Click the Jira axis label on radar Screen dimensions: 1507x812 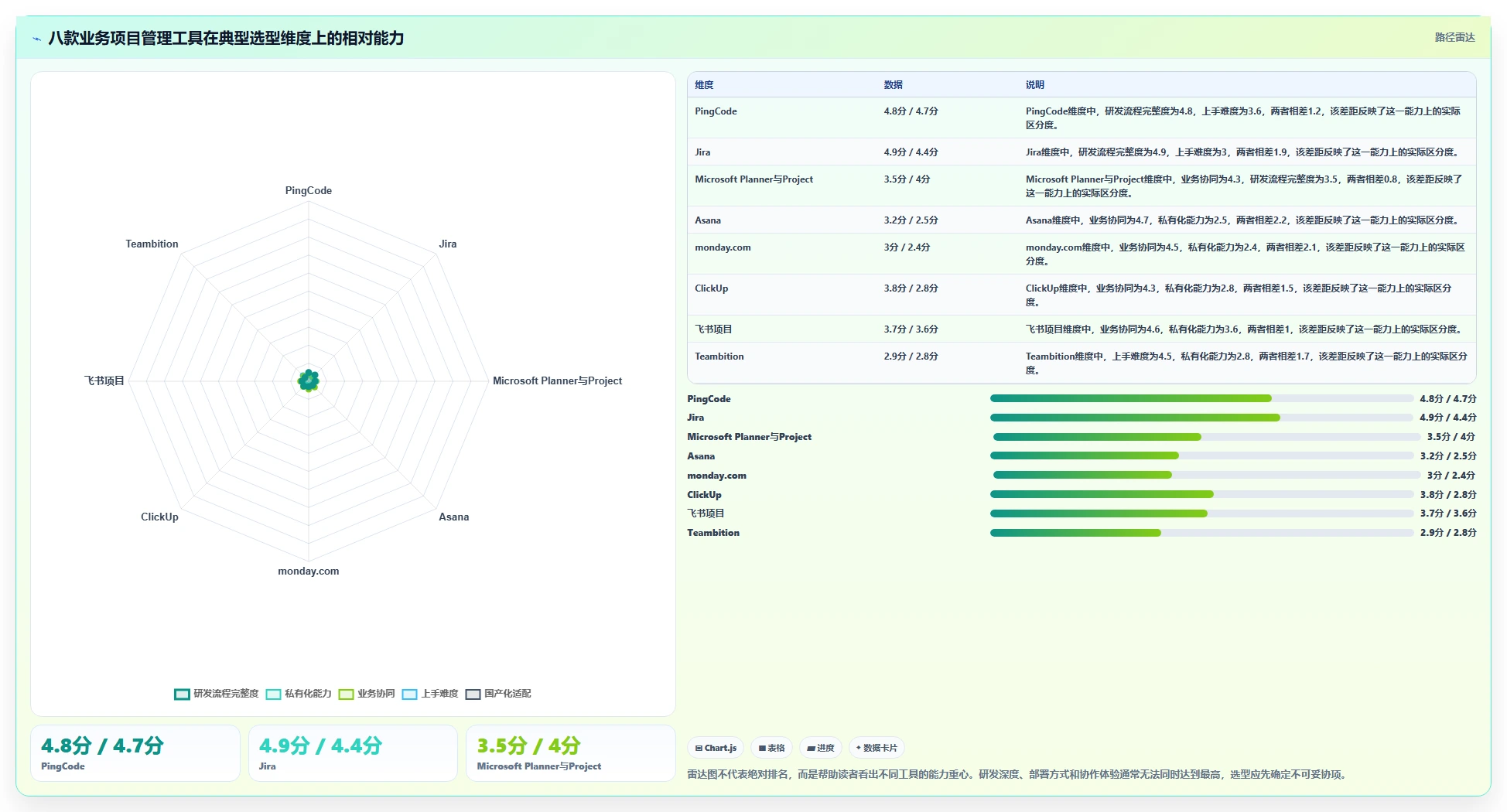448,244
